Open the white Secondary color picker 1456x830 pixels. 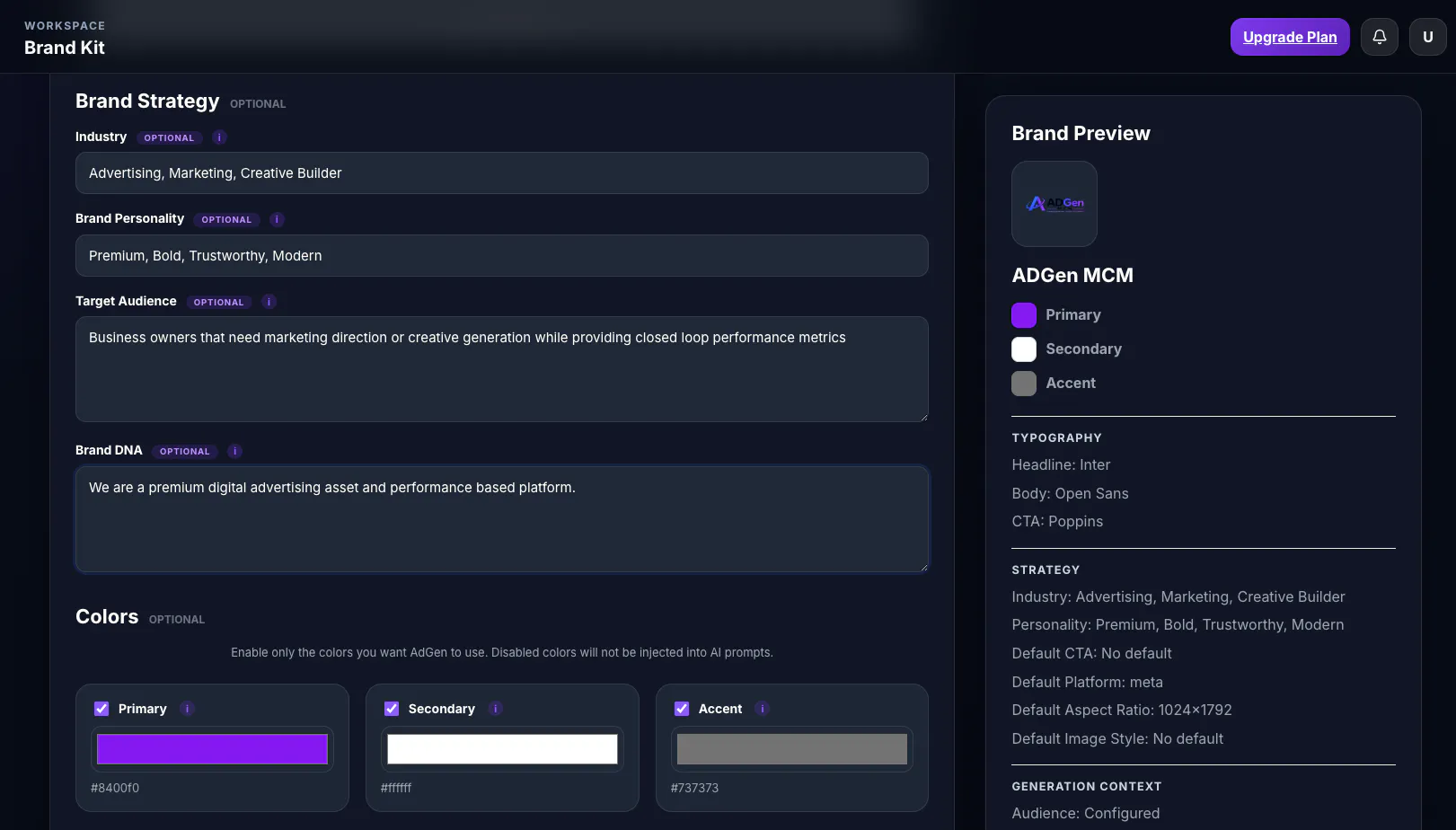tap(502, 749)
